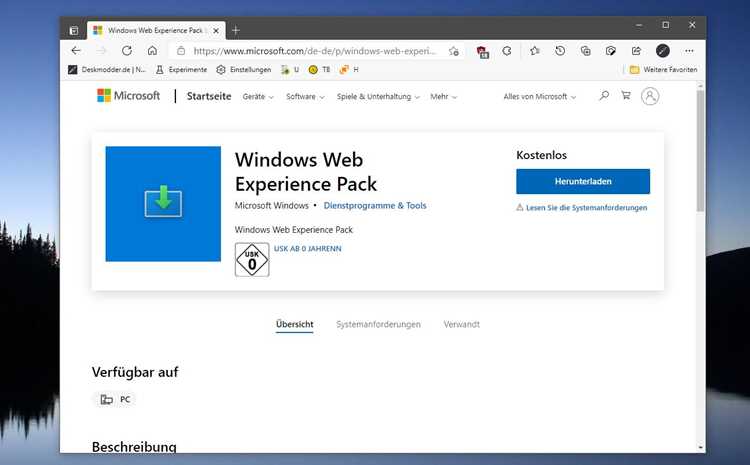Switch to the Verwandt tab

coord(462,324)
